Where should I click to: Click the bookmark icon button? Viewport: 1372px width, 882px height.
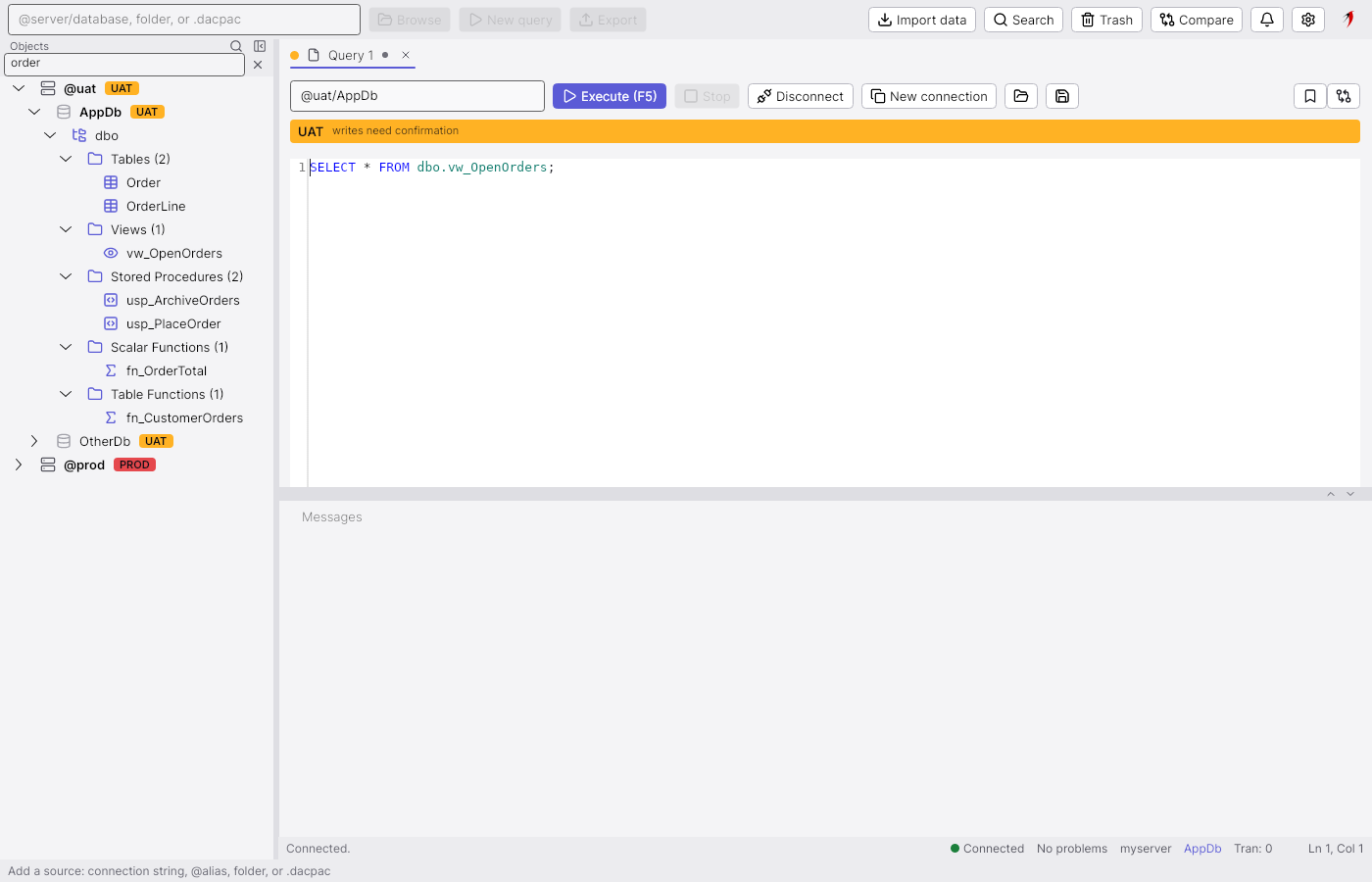click(1310, 96)
